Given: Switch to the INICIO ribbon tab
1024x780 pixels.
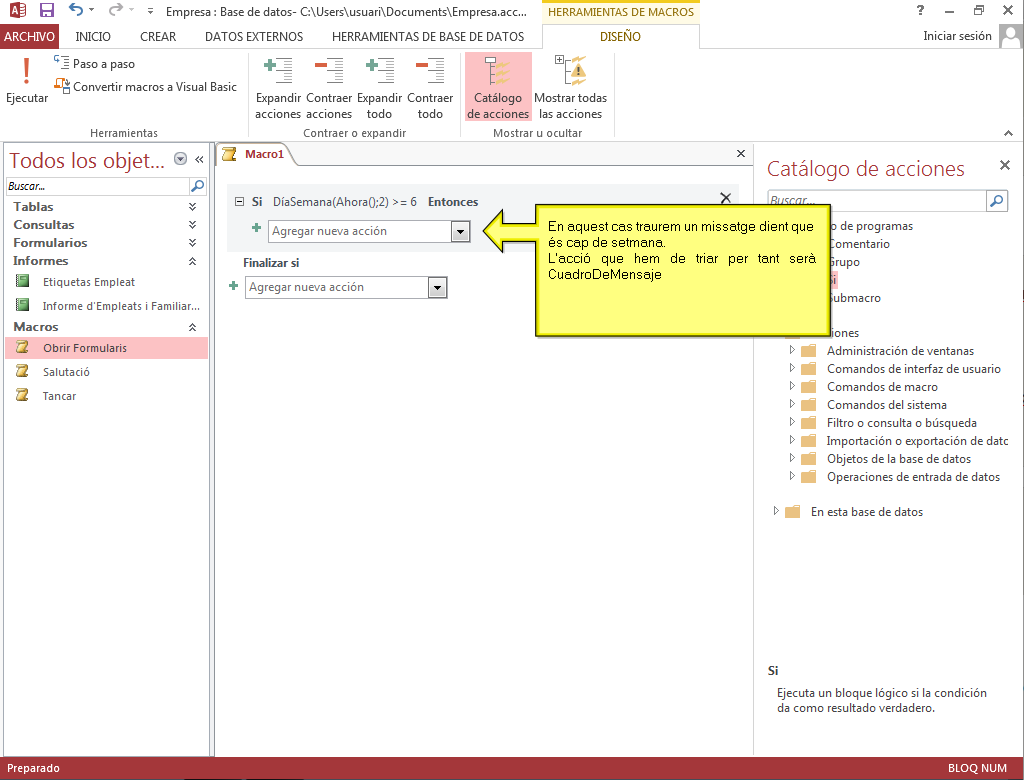Looking at the screenshot, I should pos(93,37).
